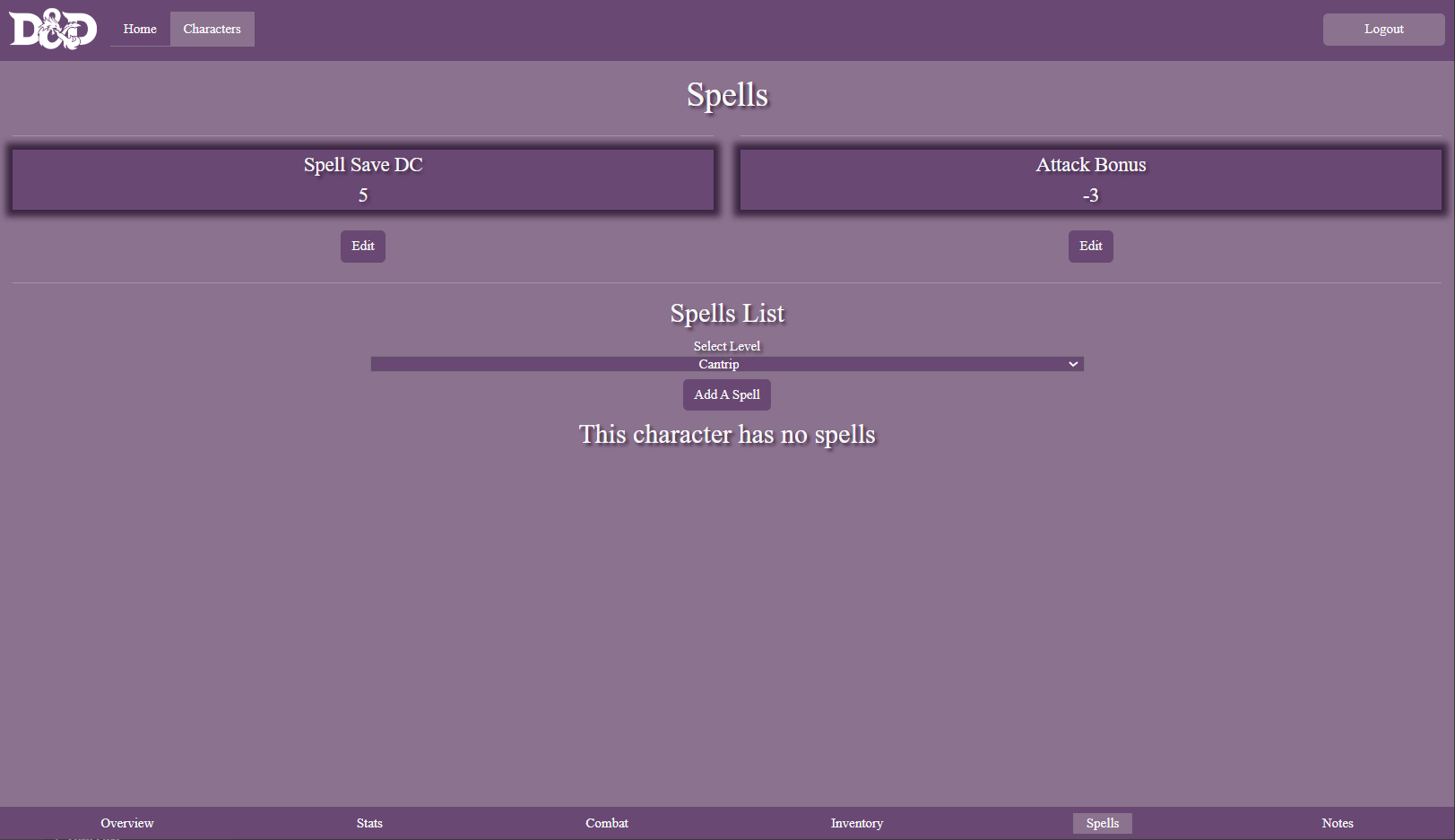Open the Characters nav item

(212, 29)
